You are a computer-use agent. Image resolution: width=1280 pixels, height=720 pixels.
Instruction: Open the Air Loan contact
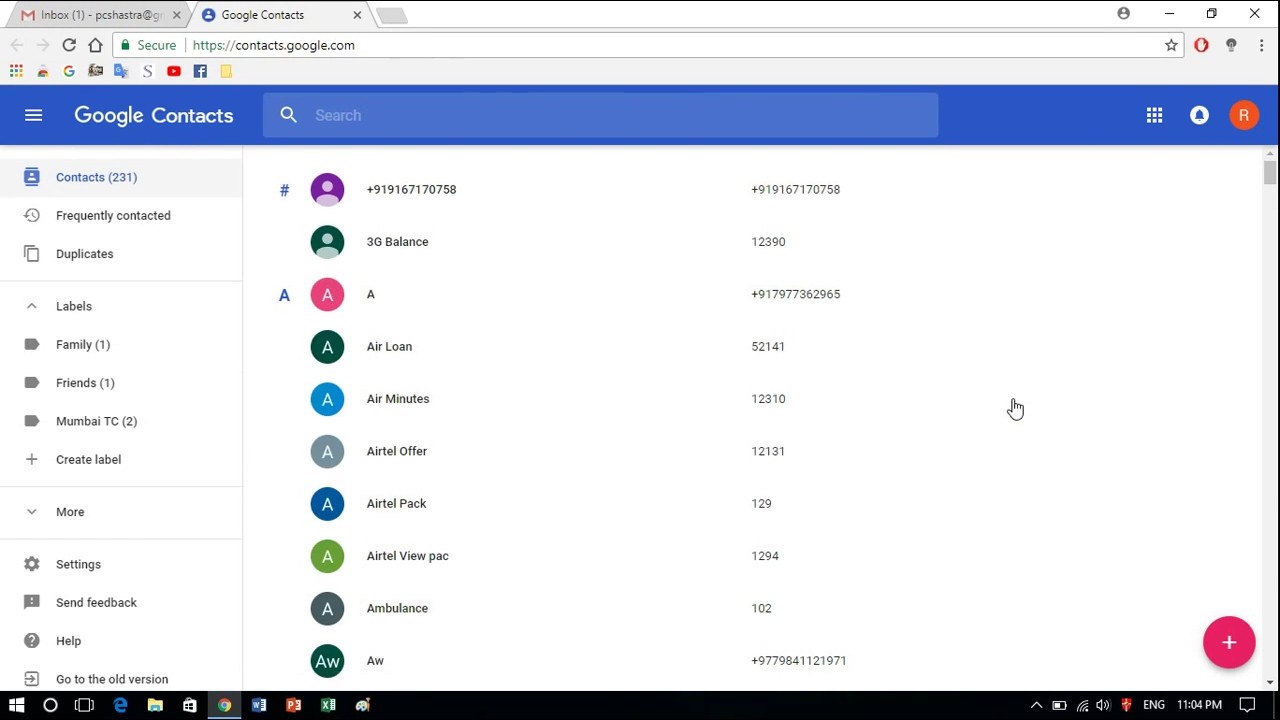pyautogui.click(x=389, y=346)
